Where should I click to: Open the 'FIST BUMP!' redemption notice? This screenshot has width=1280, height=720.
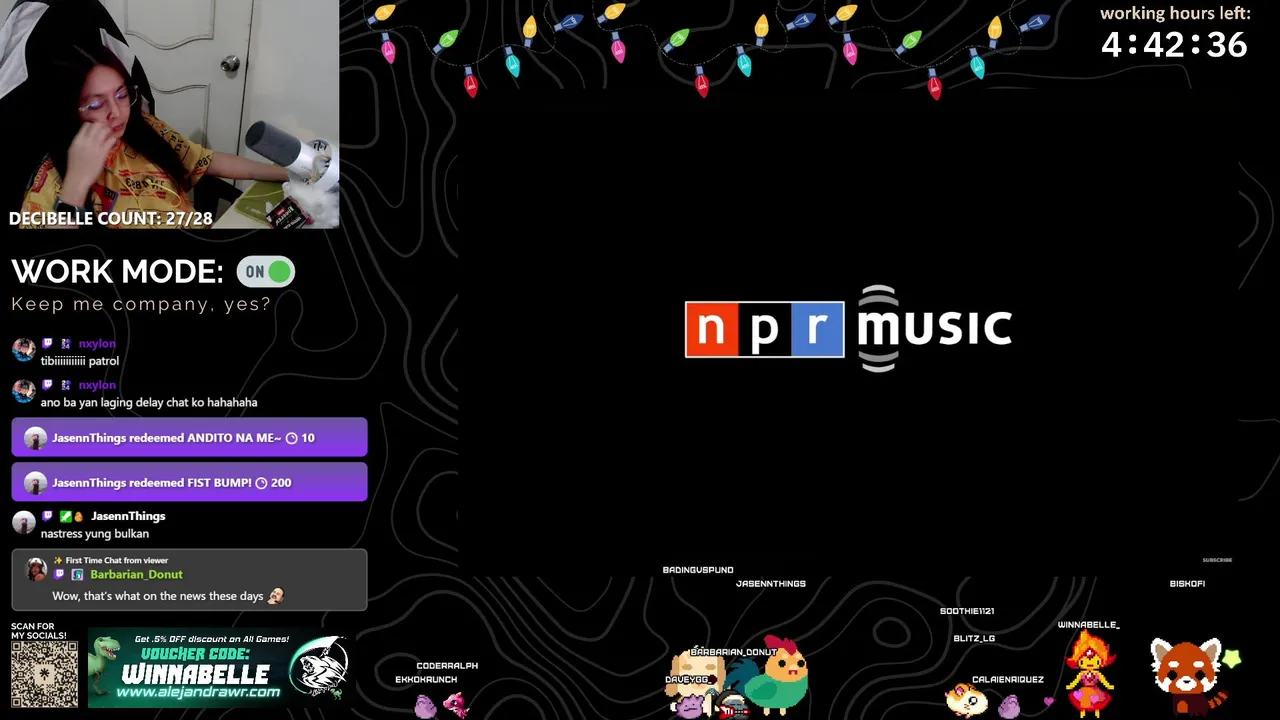[190, 483]
